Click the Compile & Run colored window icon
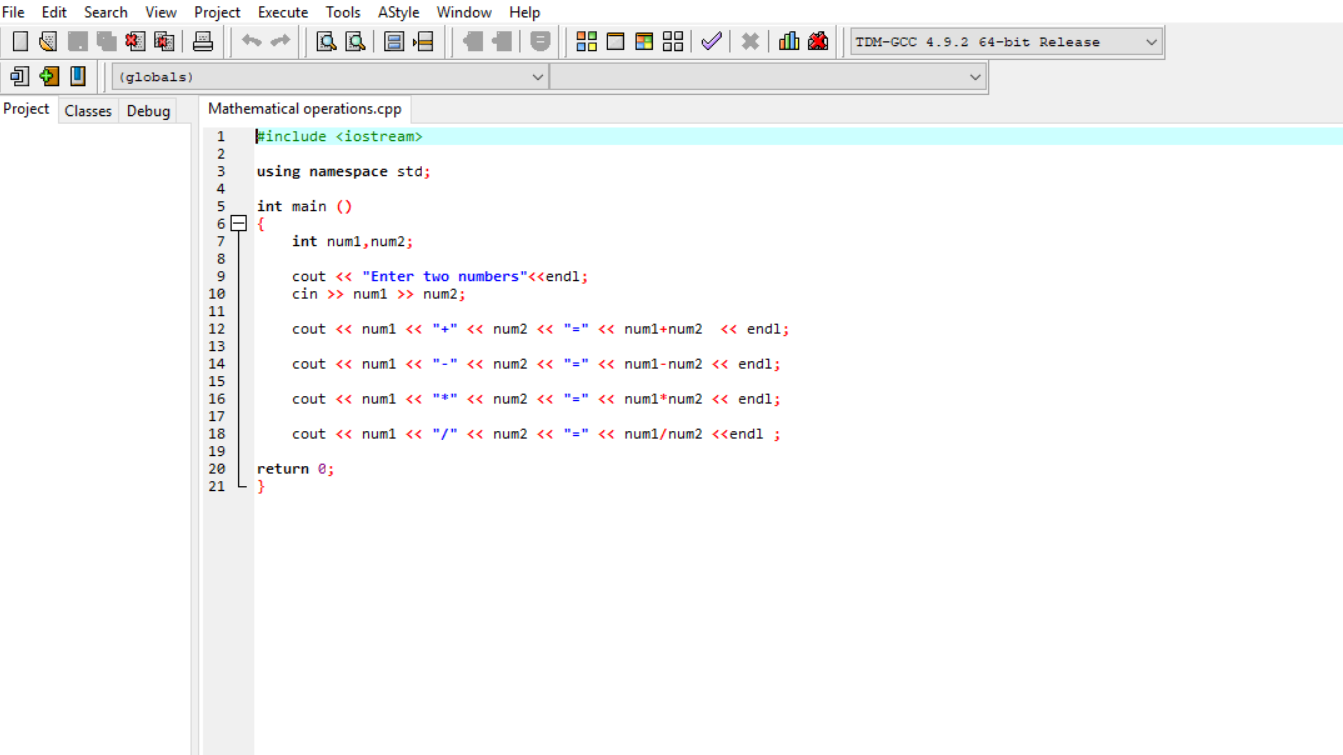Viewport: 1343px width, 755px height. pos(645,41)
